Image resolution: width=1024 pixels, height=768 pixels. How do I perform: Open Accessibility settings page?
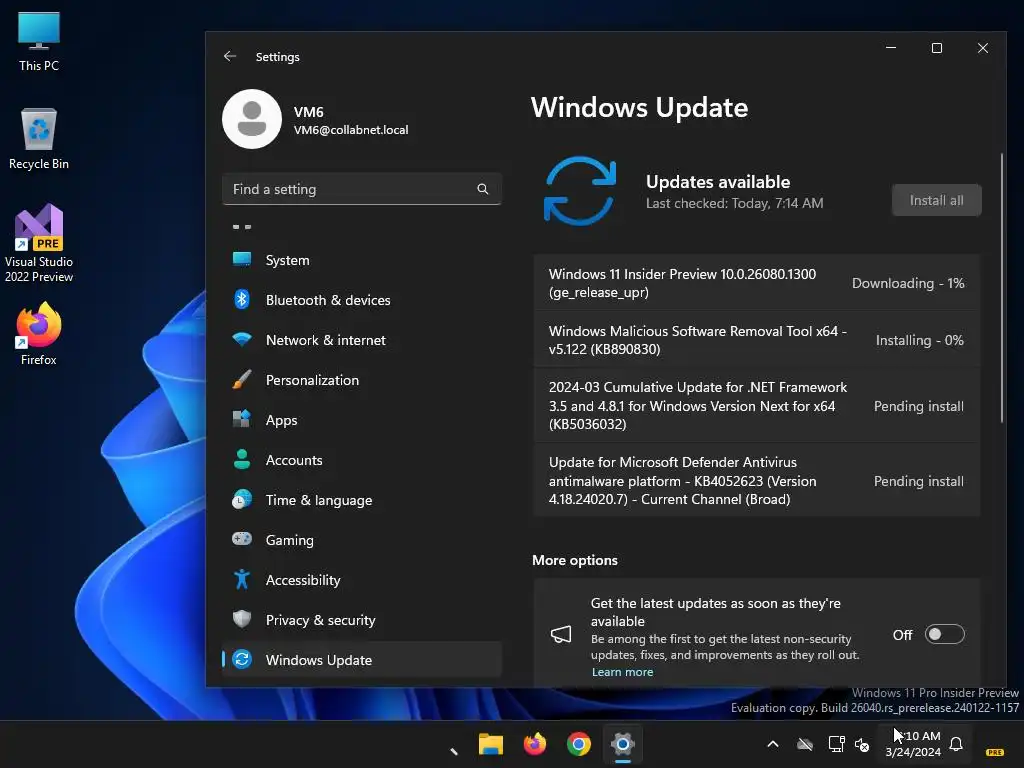[x=362, y=580]
